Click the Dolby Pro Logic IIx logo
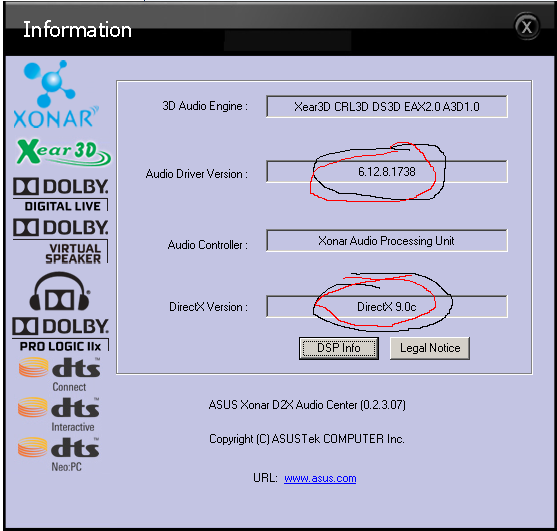Screen dimensions: 557x531 [x=60, y=334]
